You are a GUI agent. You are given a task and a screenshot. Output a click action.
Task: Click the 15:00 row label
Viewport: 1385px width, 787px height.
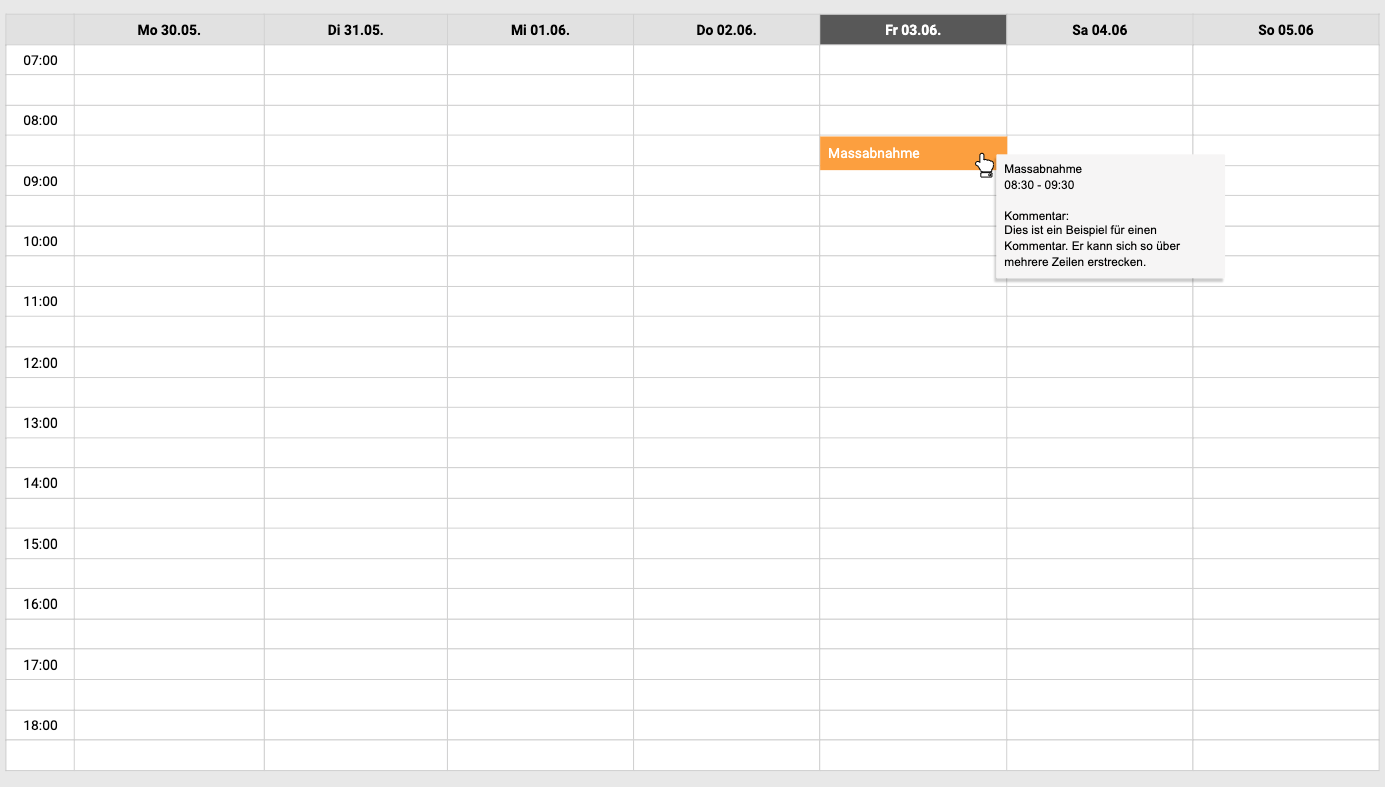pos(40,544)
